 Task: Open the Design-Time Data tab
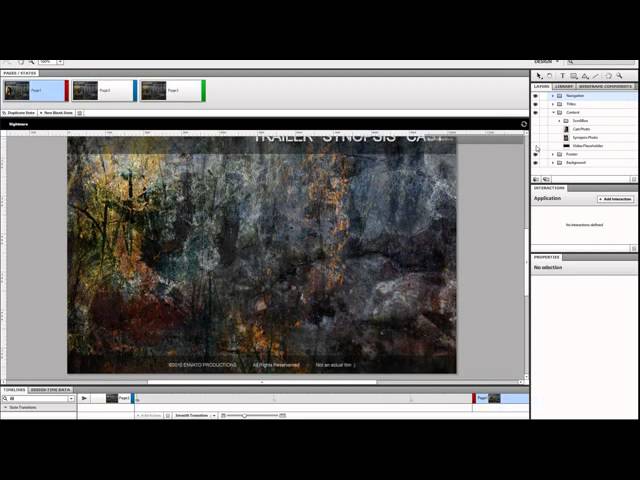tap(50, 389)
